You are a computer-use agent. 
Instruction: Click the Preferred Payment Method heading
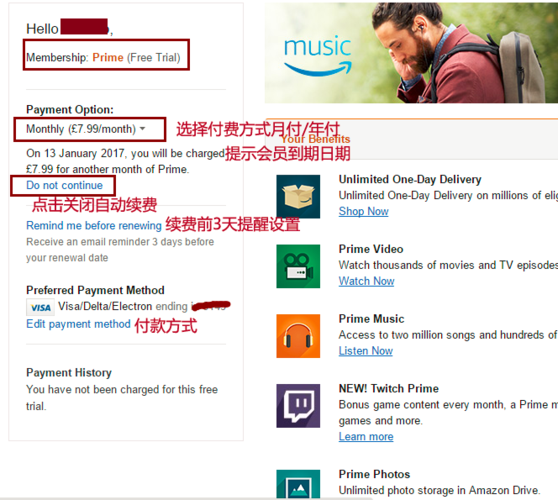(x=95, y=290)
